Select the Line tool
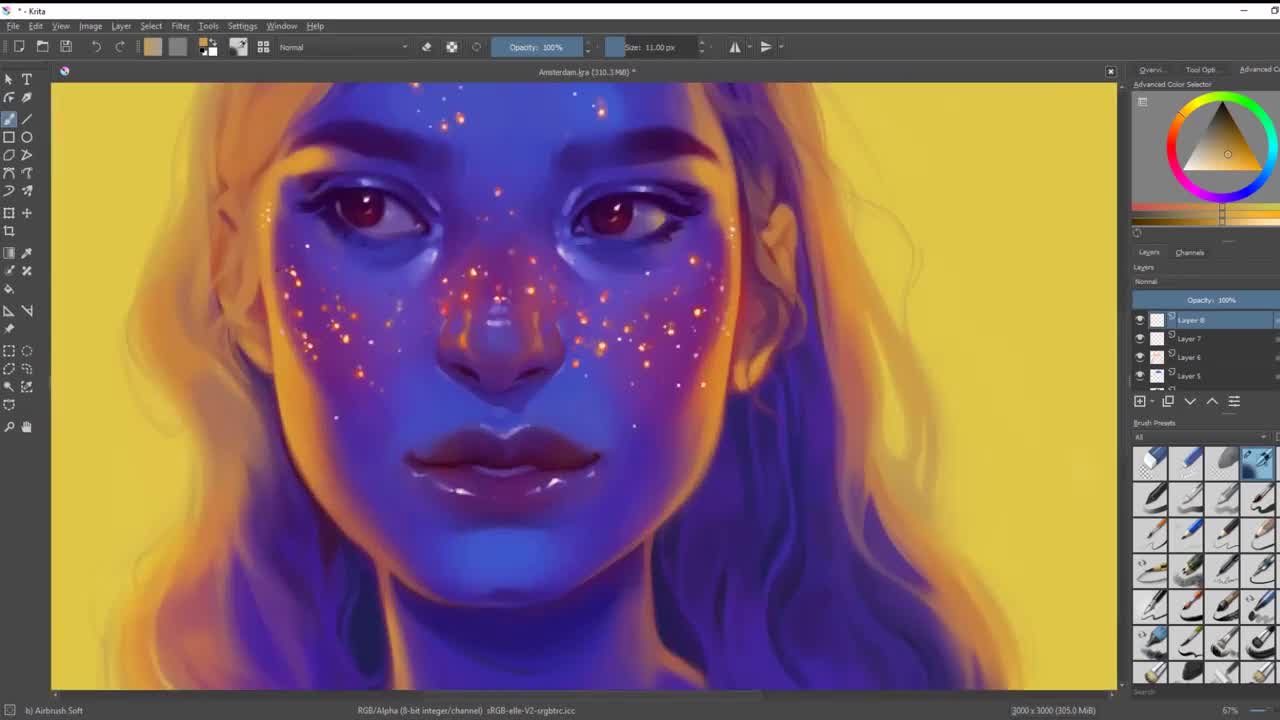This screenshot has height=720, width=1280. click(x=27, y=118)
